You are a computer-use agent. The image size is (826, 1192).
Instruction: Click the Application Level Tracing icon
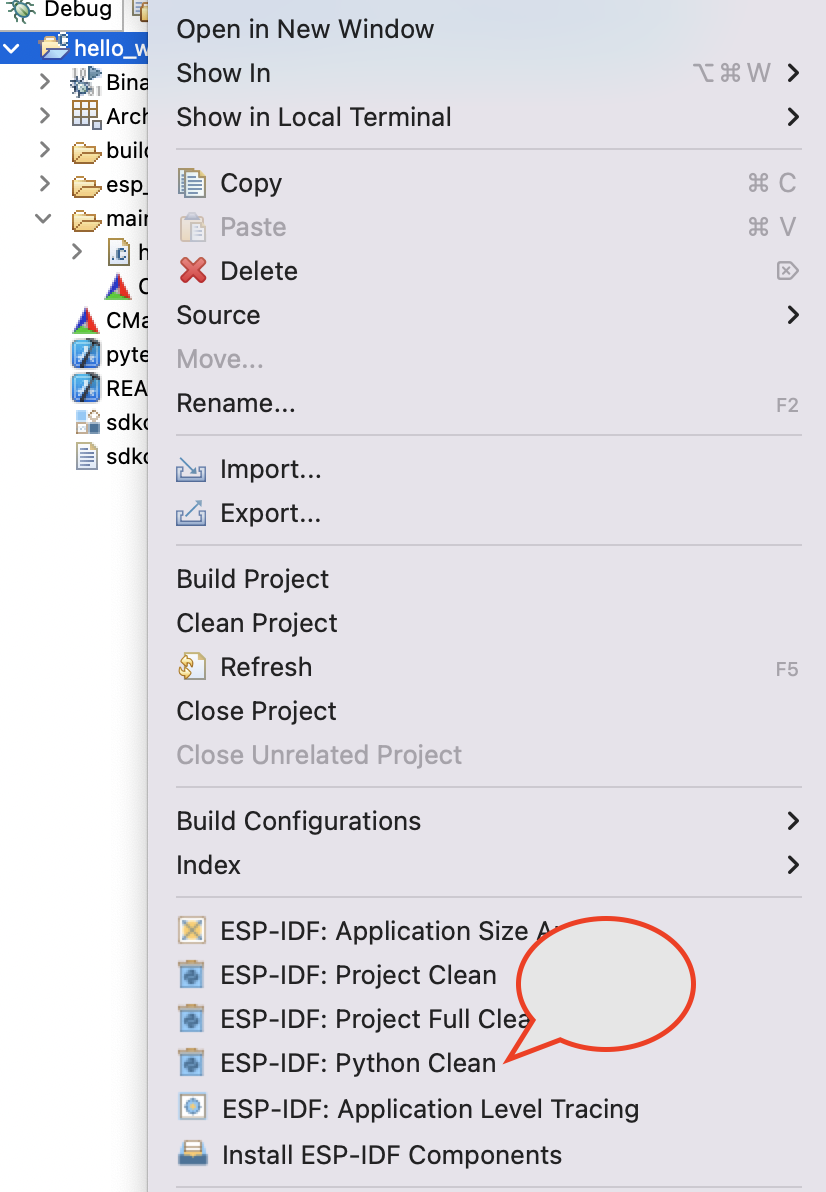click(x=192, y=1107)
